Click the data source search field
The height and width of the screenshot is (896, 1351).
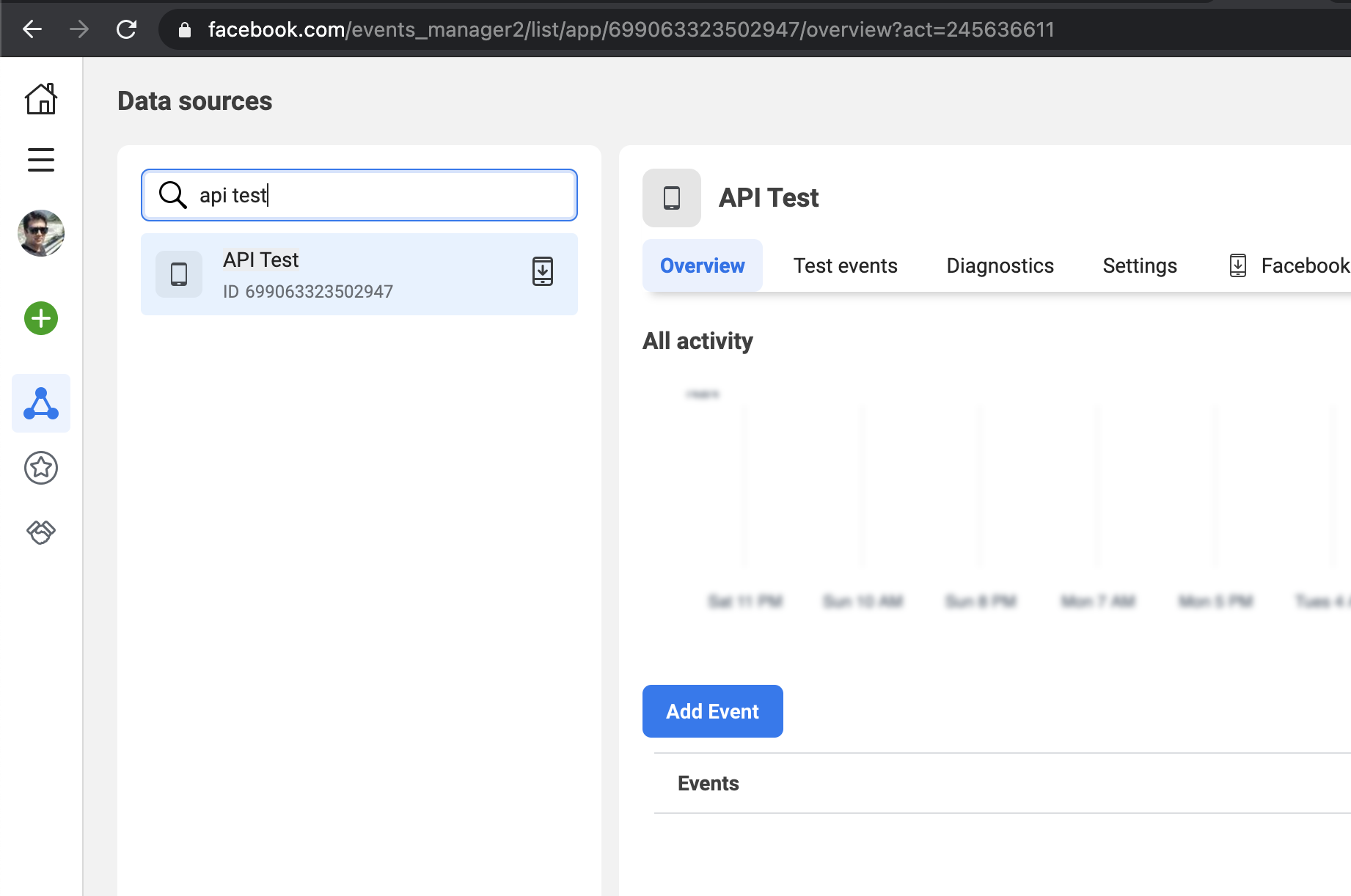[x=381, y=195]
